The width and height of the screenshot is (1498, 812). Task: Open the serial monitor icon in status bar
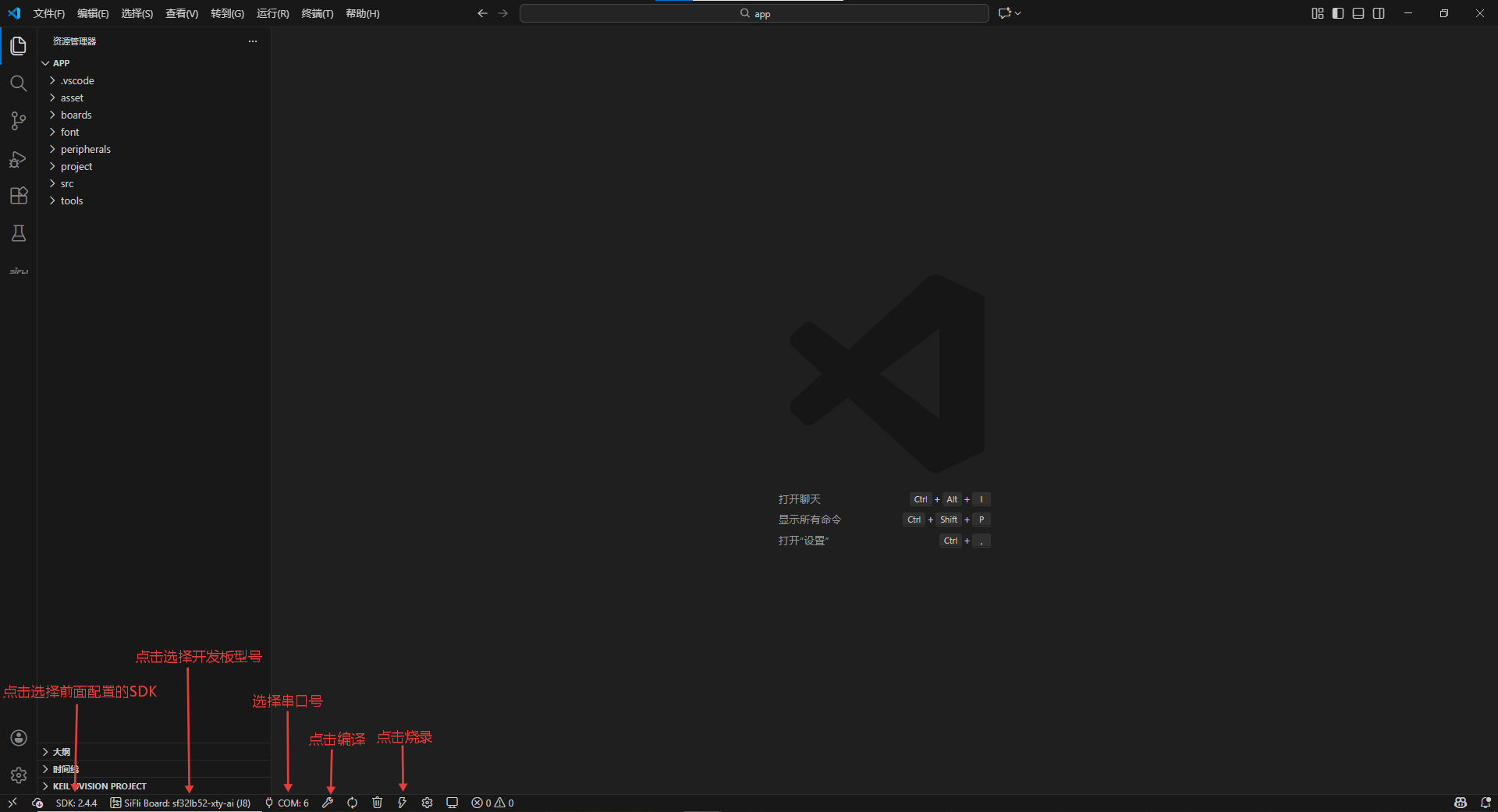[x=452, y=803]
